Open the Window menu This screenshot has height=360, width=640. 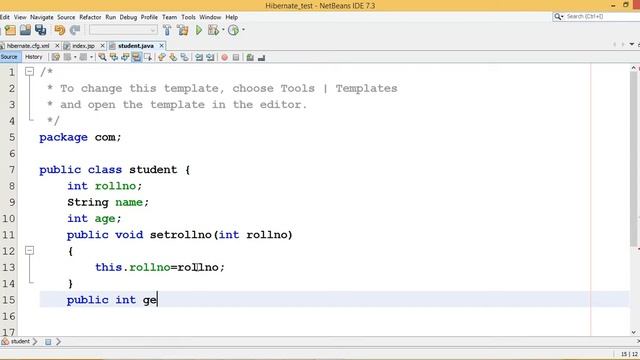(210, 17)
